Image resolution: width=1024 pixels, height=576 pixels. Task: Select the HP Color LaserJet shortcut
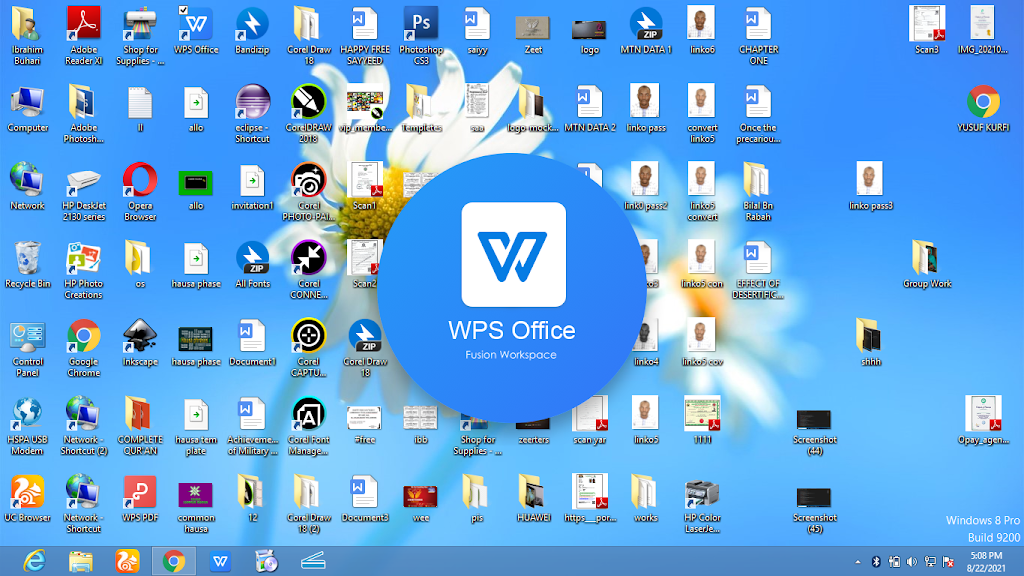coord(702,492)
